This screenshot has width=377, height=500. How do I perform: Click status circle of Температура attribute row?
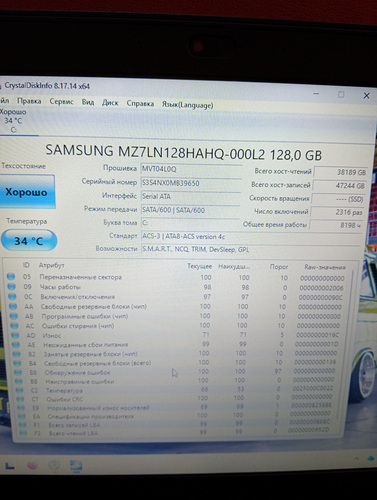click(20, 390)
